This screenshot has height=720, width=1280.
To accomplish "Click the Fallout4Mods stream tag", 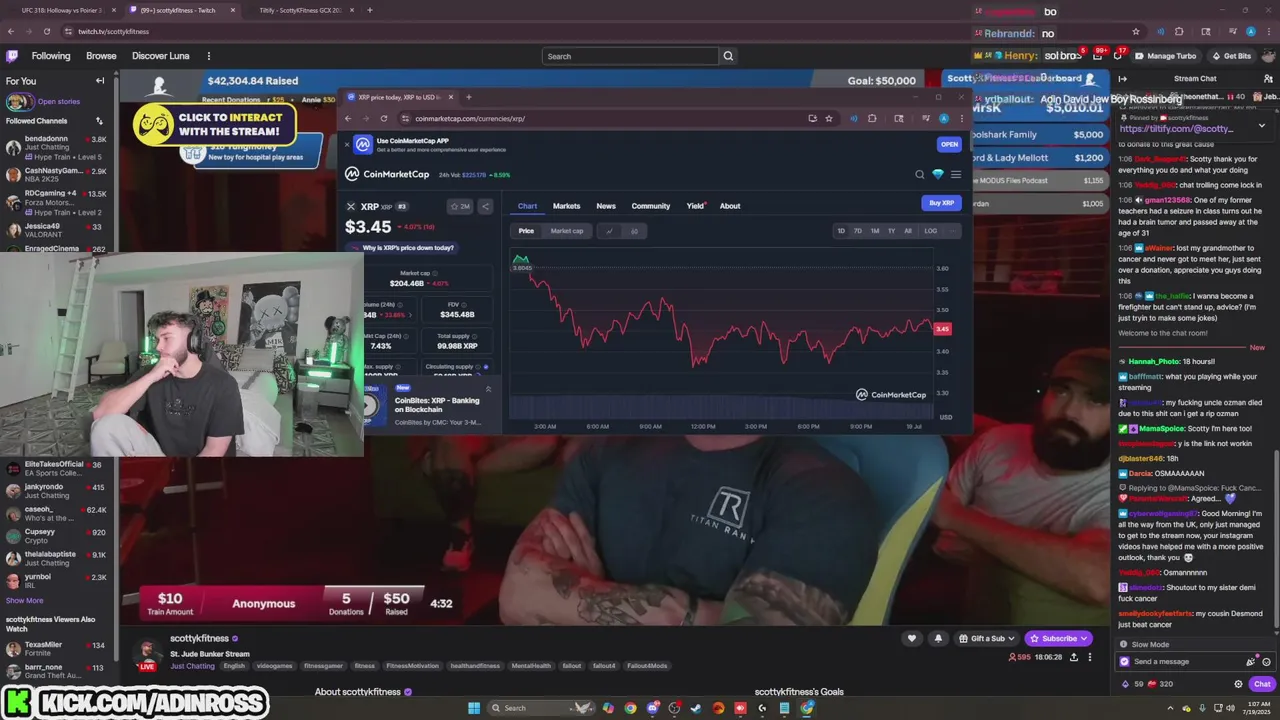I will [645, 666].
